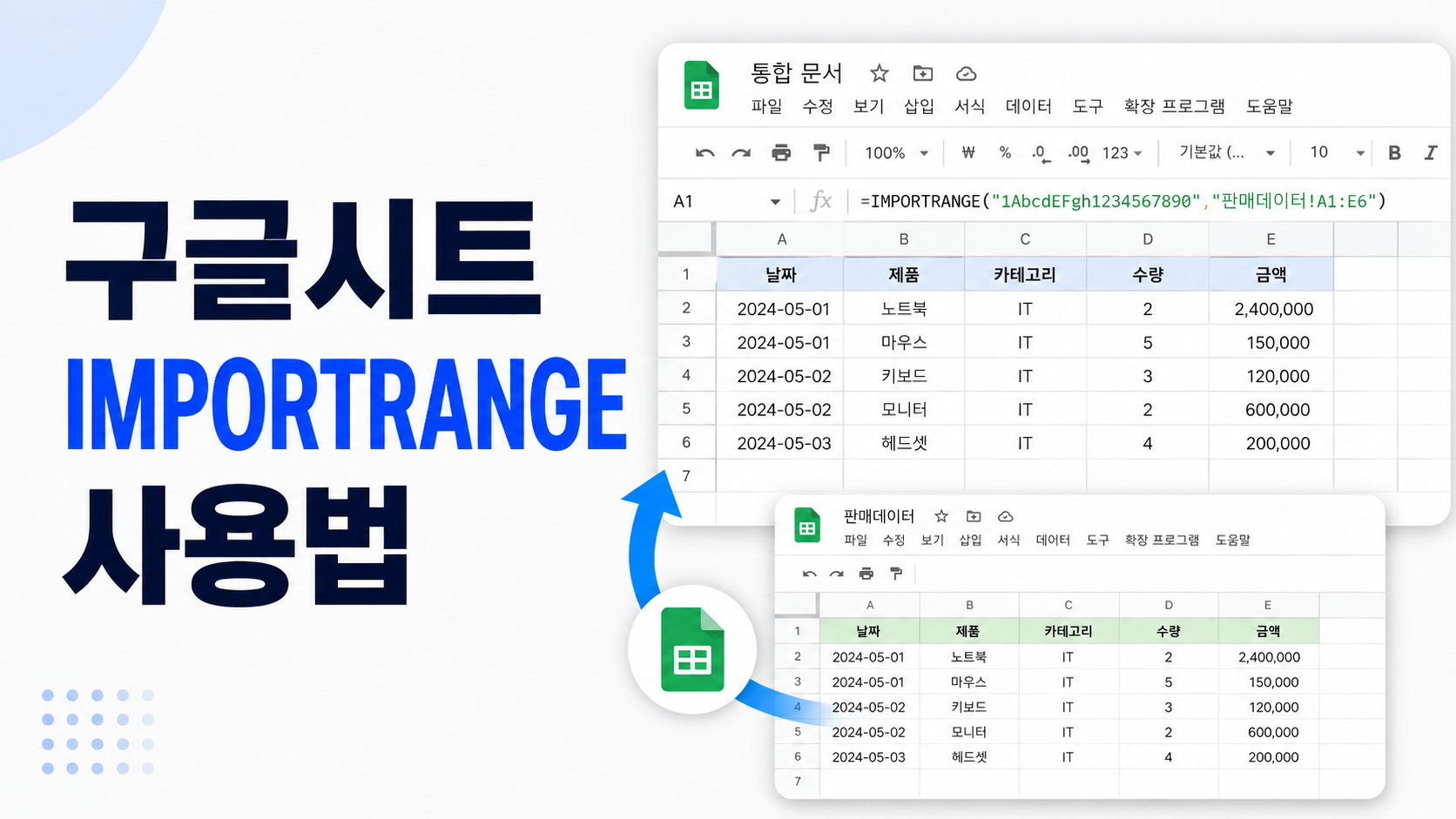
Task: Select cell 모니터 in 통합 문서
Action: coord(904,409)
